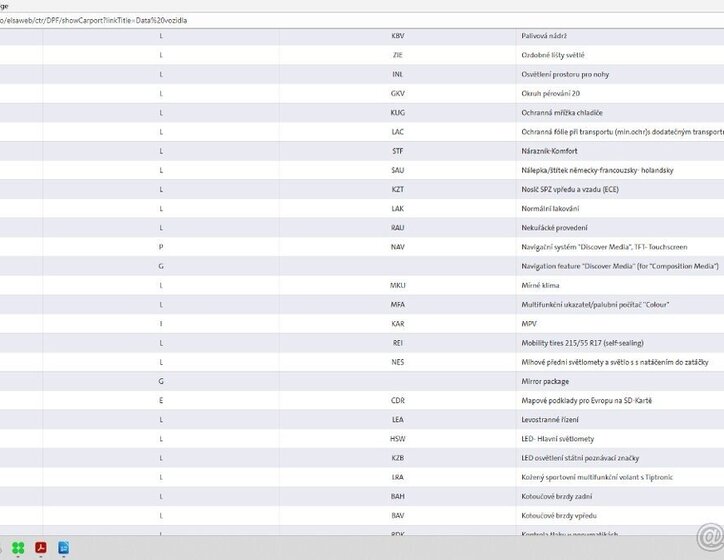Open the red Adobe PDF taskbar icon

coord(42,547)
